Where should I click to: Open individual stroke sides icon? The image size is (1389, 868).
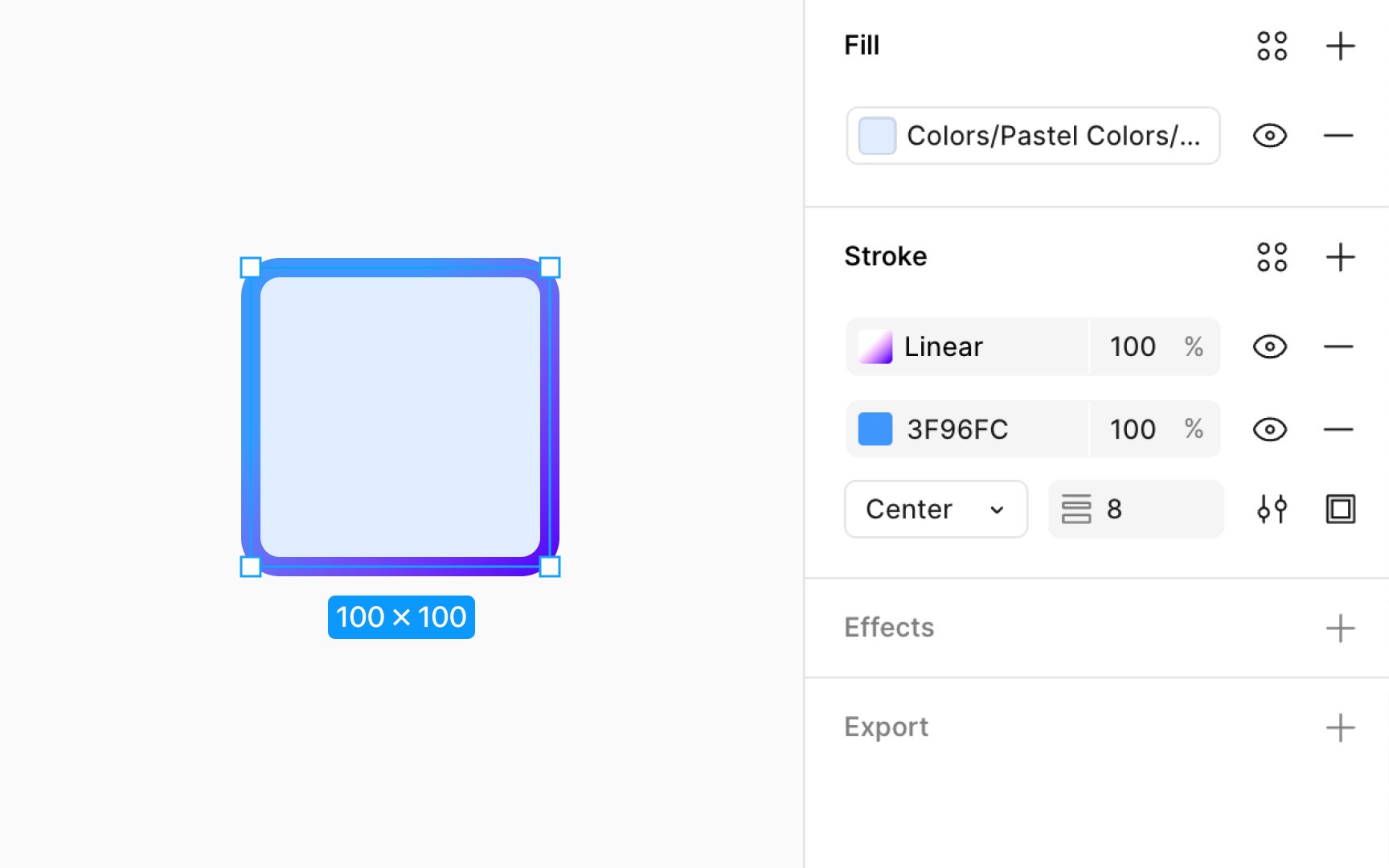1340,509
